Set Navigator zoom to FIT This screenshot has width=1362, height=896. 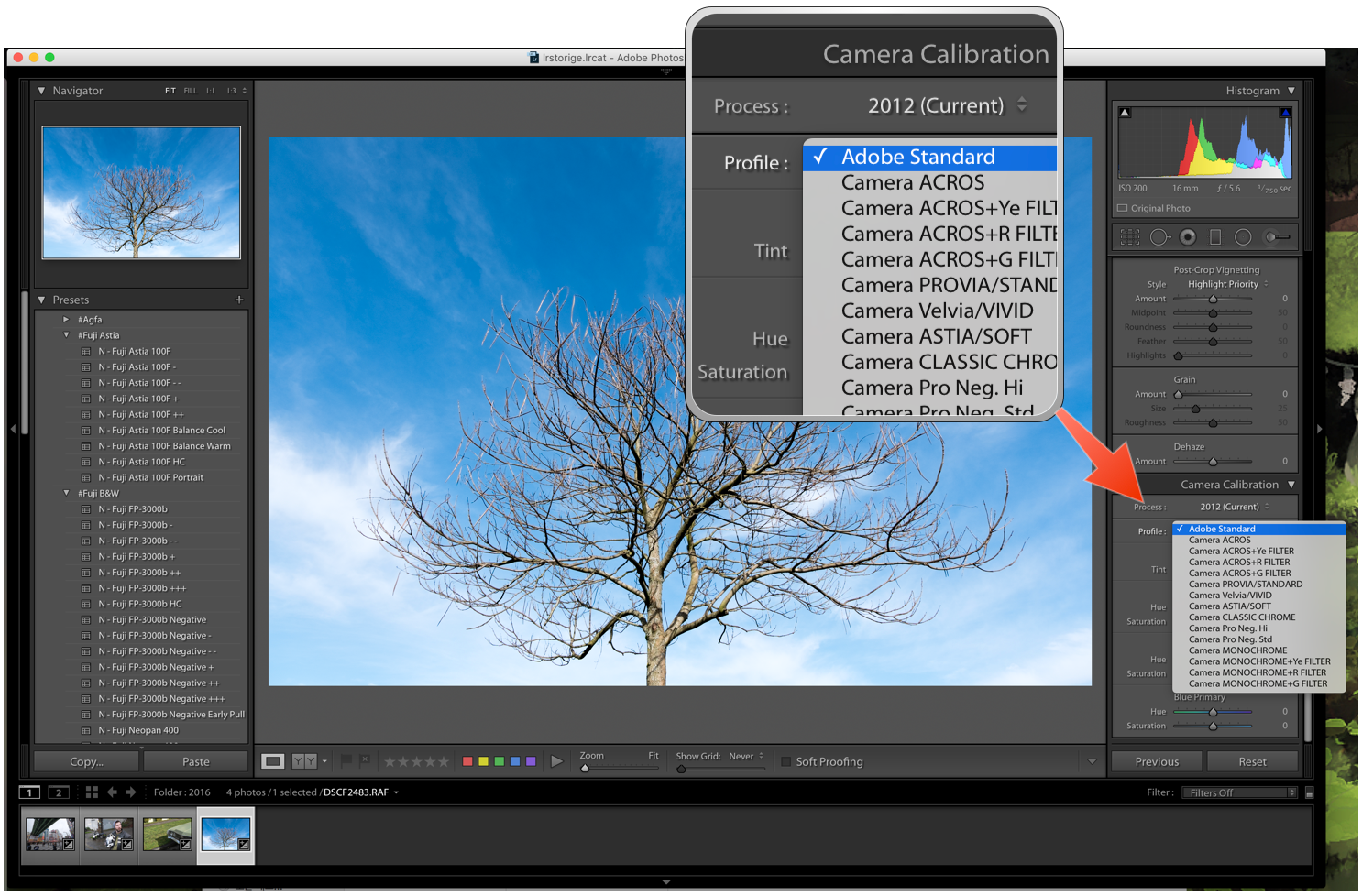tap(170, 91)
